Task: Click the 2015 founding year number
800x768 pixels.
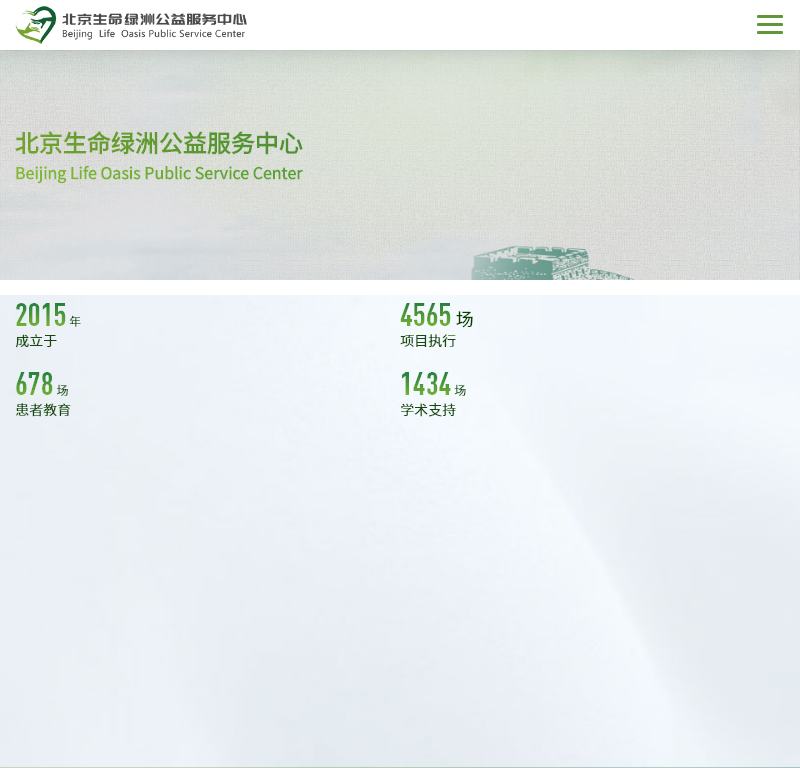Action: coord(41,314)
